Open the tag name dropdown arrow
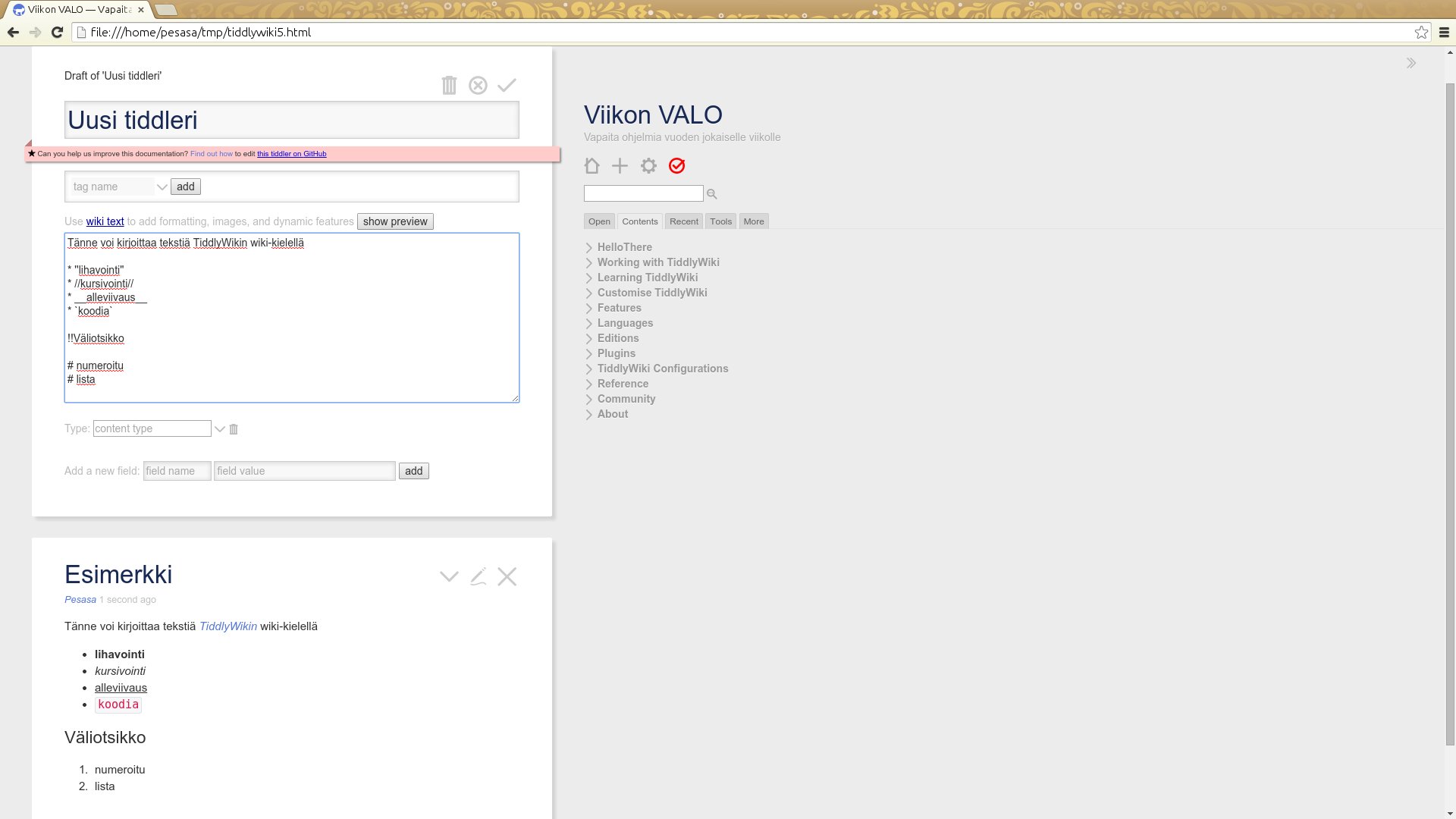1456x819 pixels. 162,187
